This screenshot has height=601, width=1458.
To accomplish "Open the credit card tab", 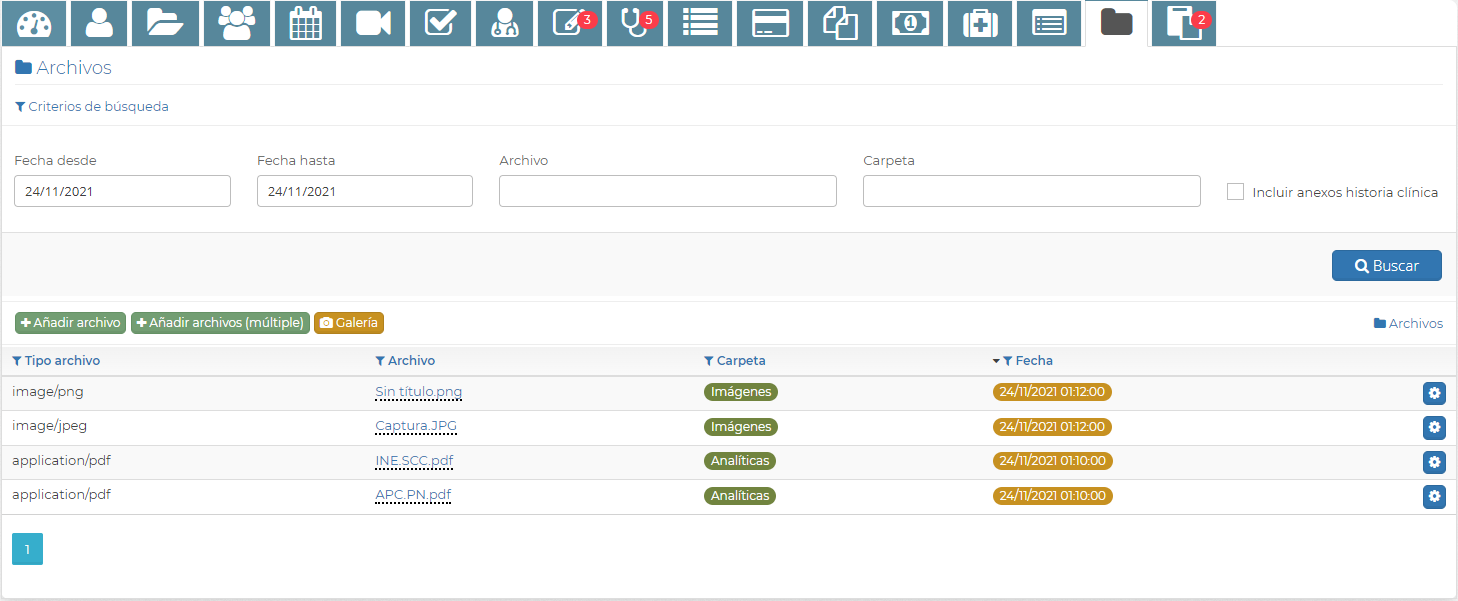I will point(769,24).
